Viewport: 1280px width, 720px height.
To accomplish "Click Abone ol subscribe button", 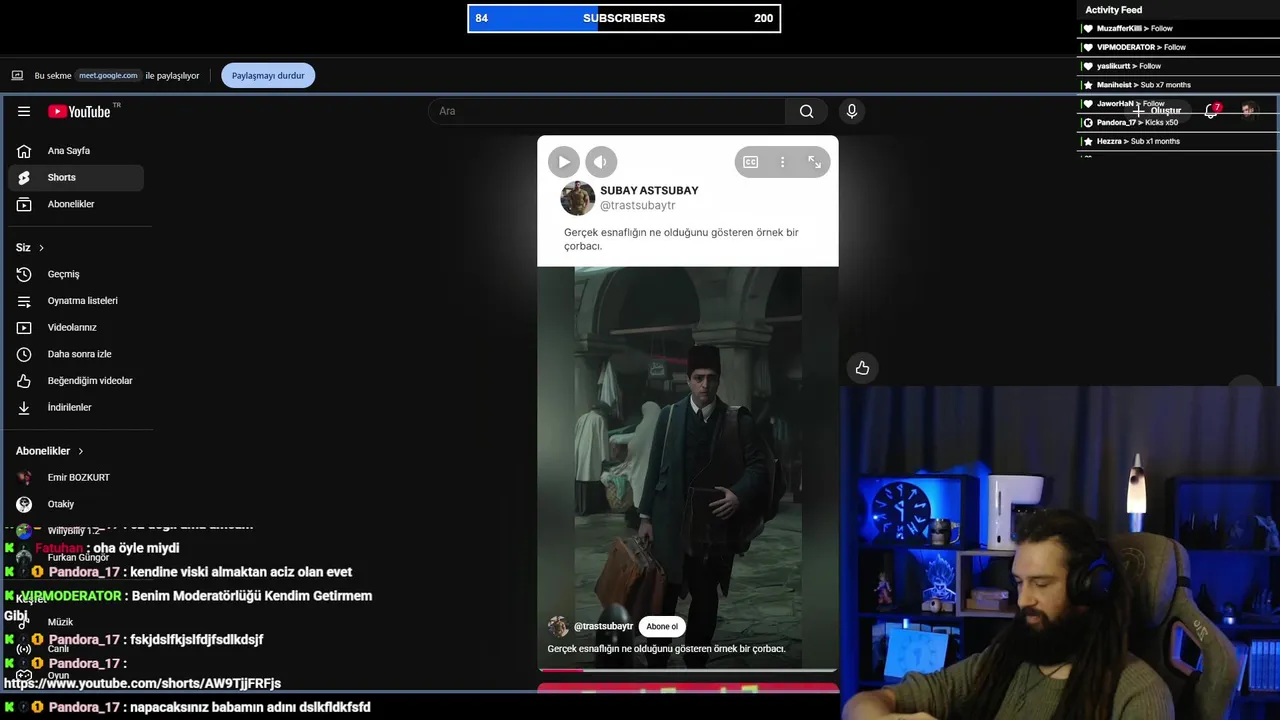I will pos(662,627).
